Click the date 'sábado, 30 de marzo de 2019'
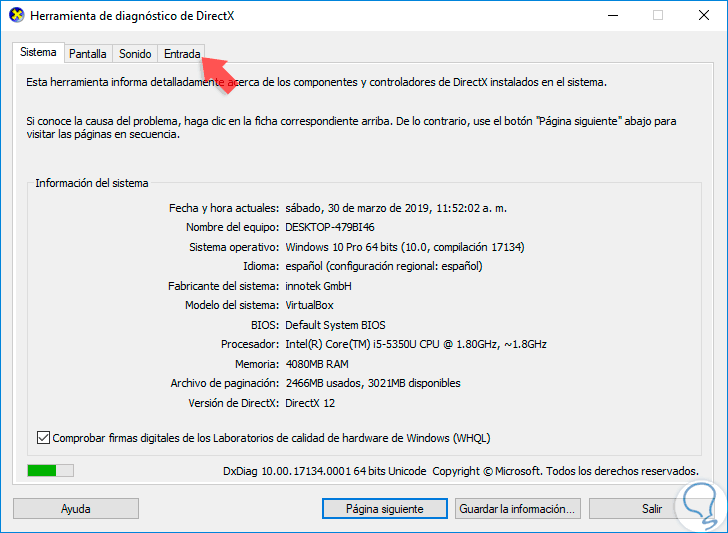 click(x=358, y=208)
